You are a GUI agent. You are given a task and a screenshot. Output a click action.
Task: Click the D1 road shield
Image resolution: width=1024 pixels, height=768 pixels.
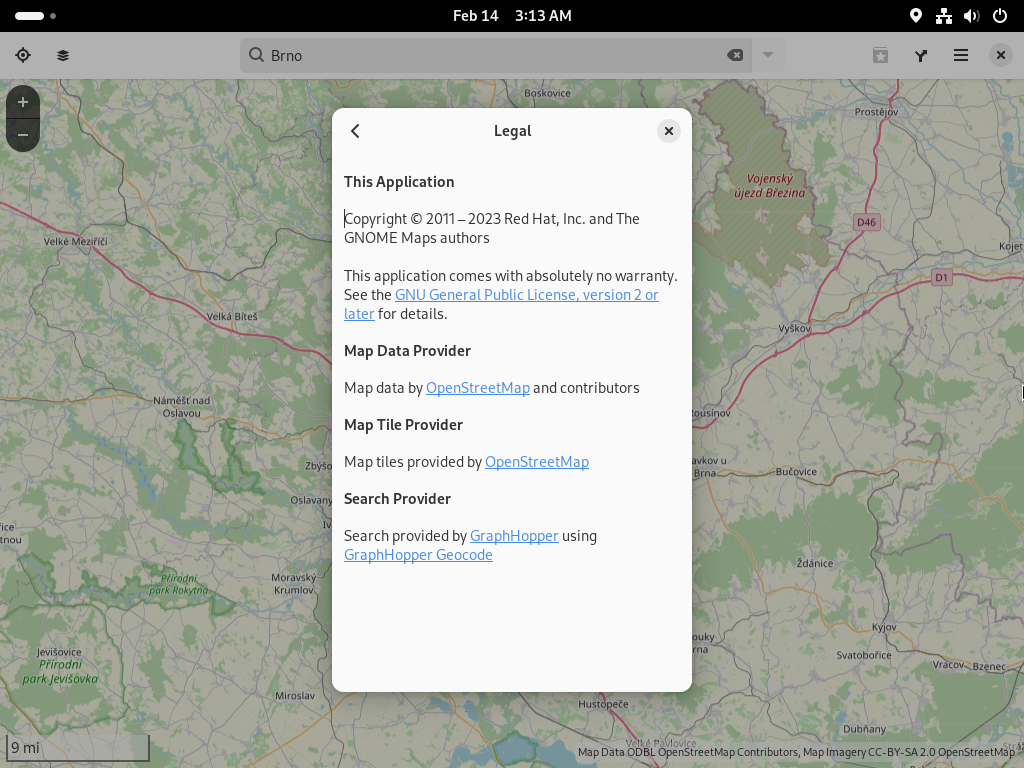point(941,278)
